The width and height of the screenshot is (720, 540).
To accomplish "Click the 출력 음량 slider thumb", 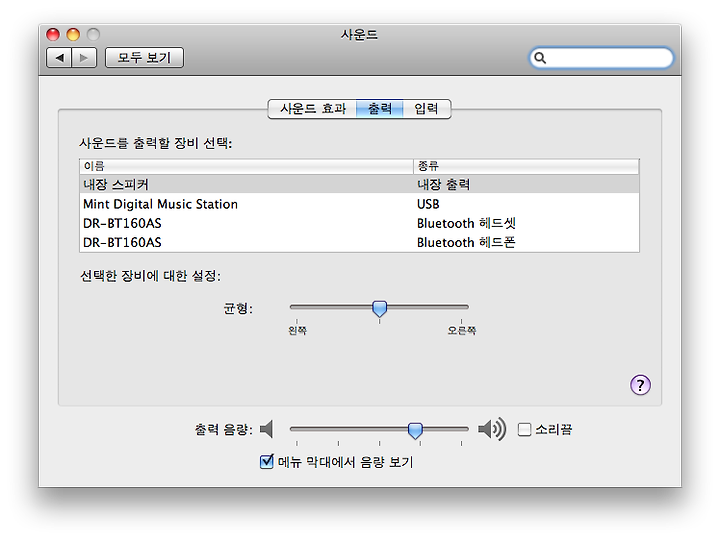I will 415,431.
